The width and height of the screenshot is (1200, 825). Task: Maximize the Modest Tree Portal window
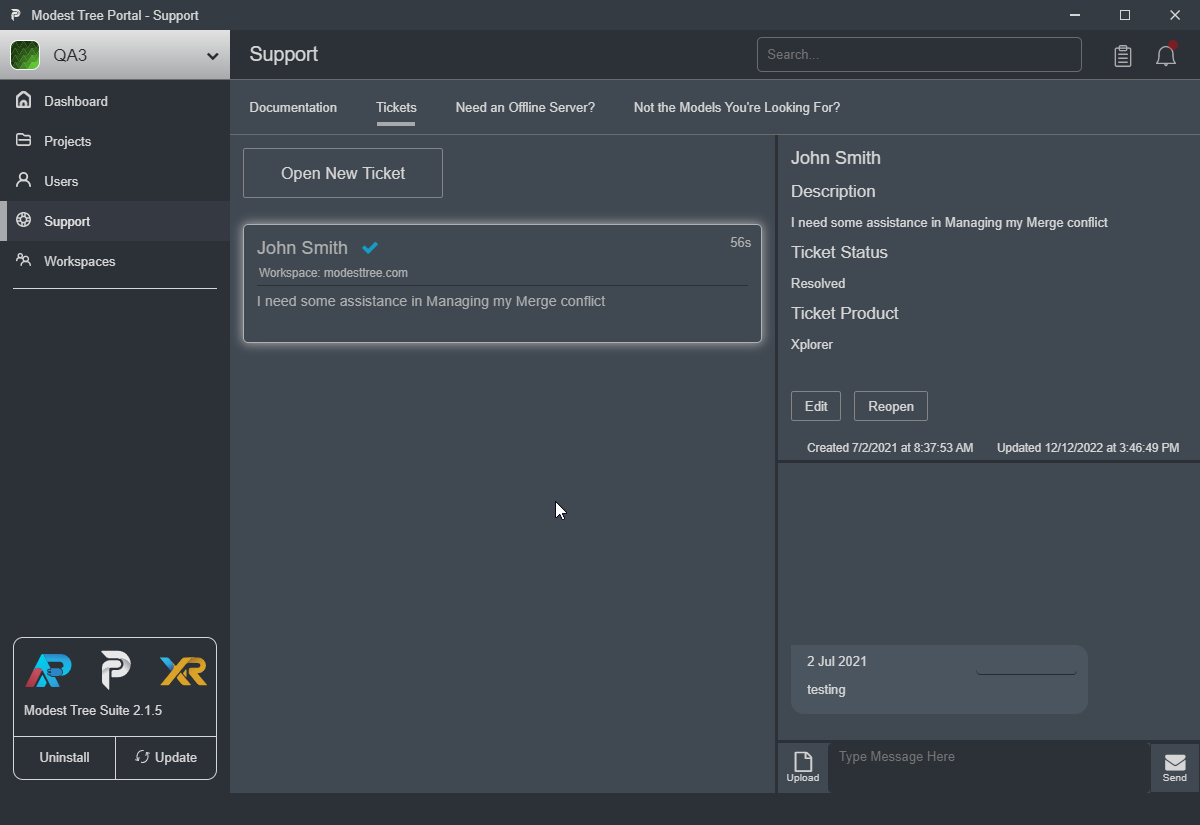click(1125, 15)
